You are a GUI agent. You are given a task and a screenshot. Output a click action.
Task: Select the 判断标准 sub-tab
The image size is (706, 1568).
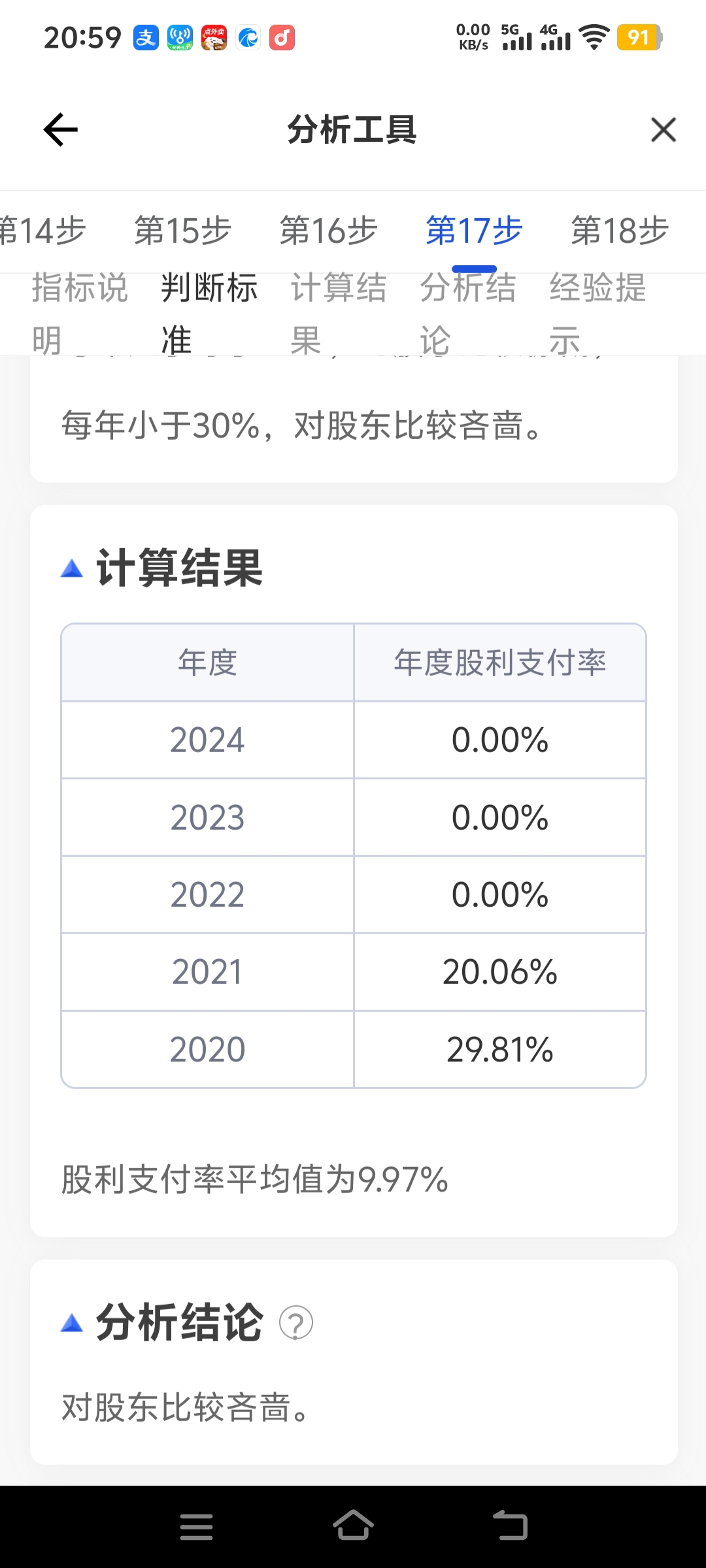click(209, 314)
